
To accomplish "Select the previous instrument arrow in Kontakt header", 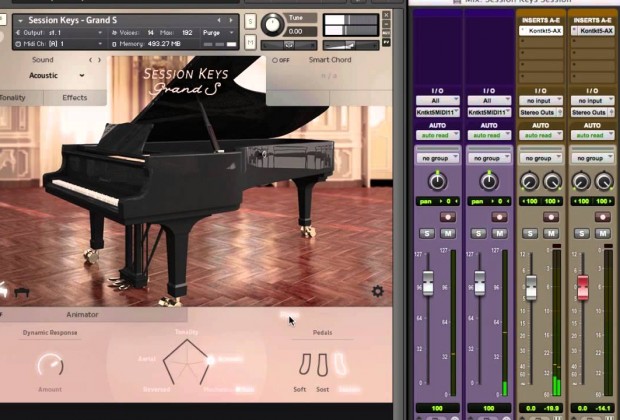I will tap(219, 20).
